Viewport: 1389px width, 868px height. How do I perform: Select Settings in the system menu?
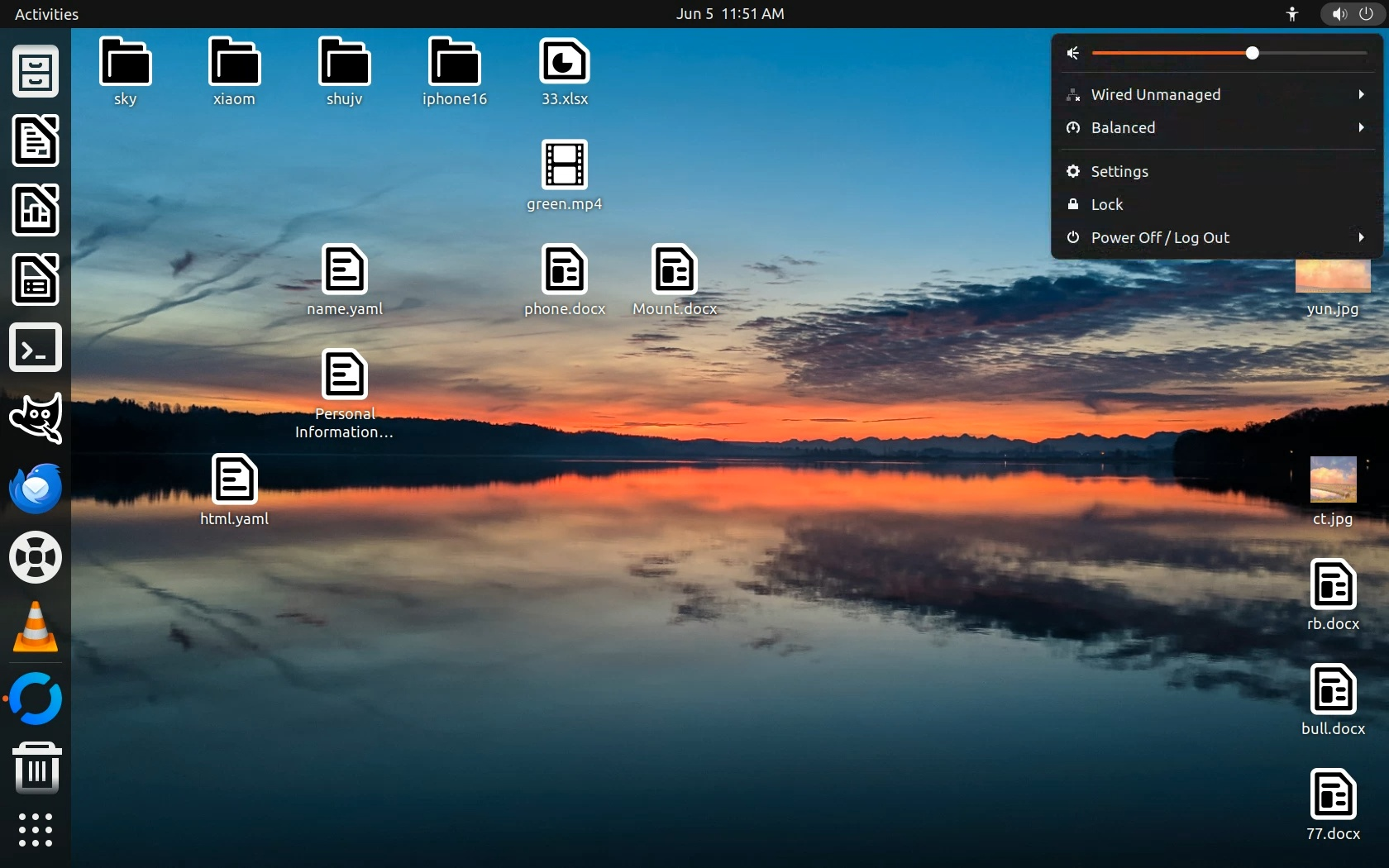[x=1119, y=172]
